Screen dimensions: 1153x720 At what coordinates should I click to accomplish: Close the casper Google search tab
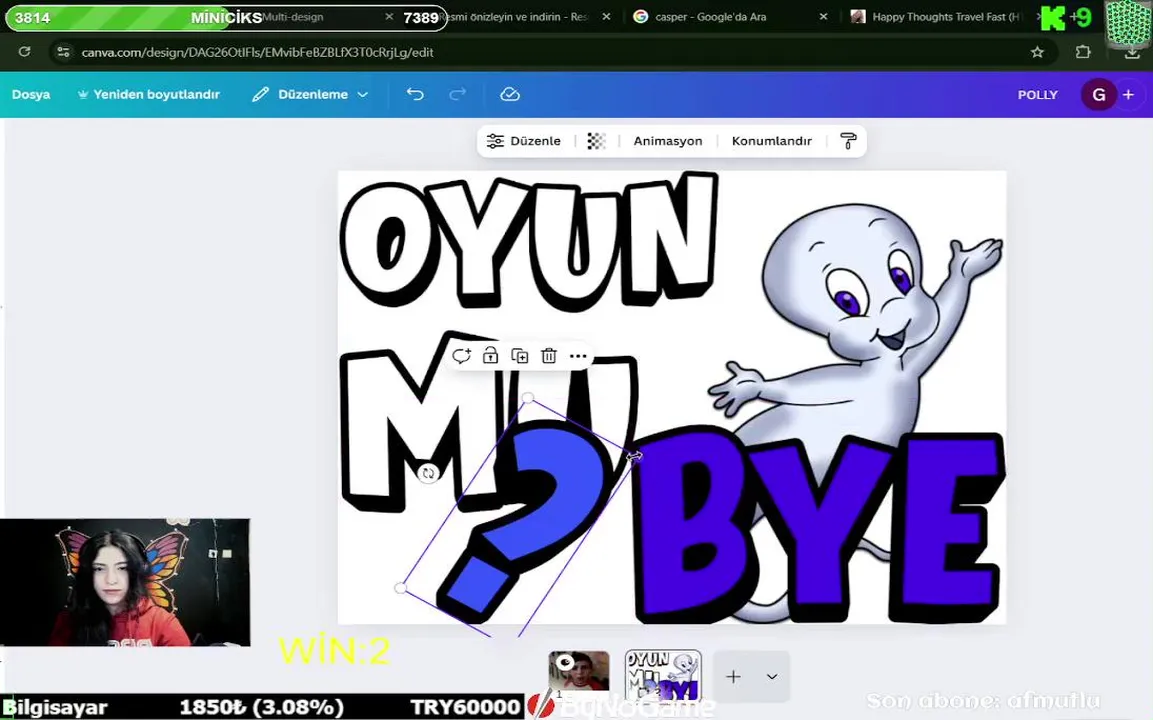[x=823, y=16]
